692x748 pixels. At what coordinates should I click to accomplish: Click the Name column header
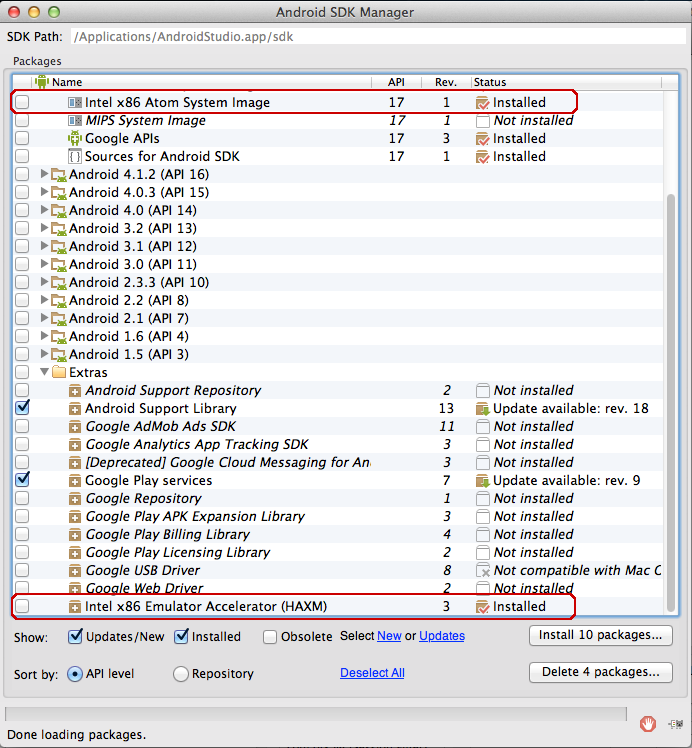pyautogui.click(x=201, y=82)
